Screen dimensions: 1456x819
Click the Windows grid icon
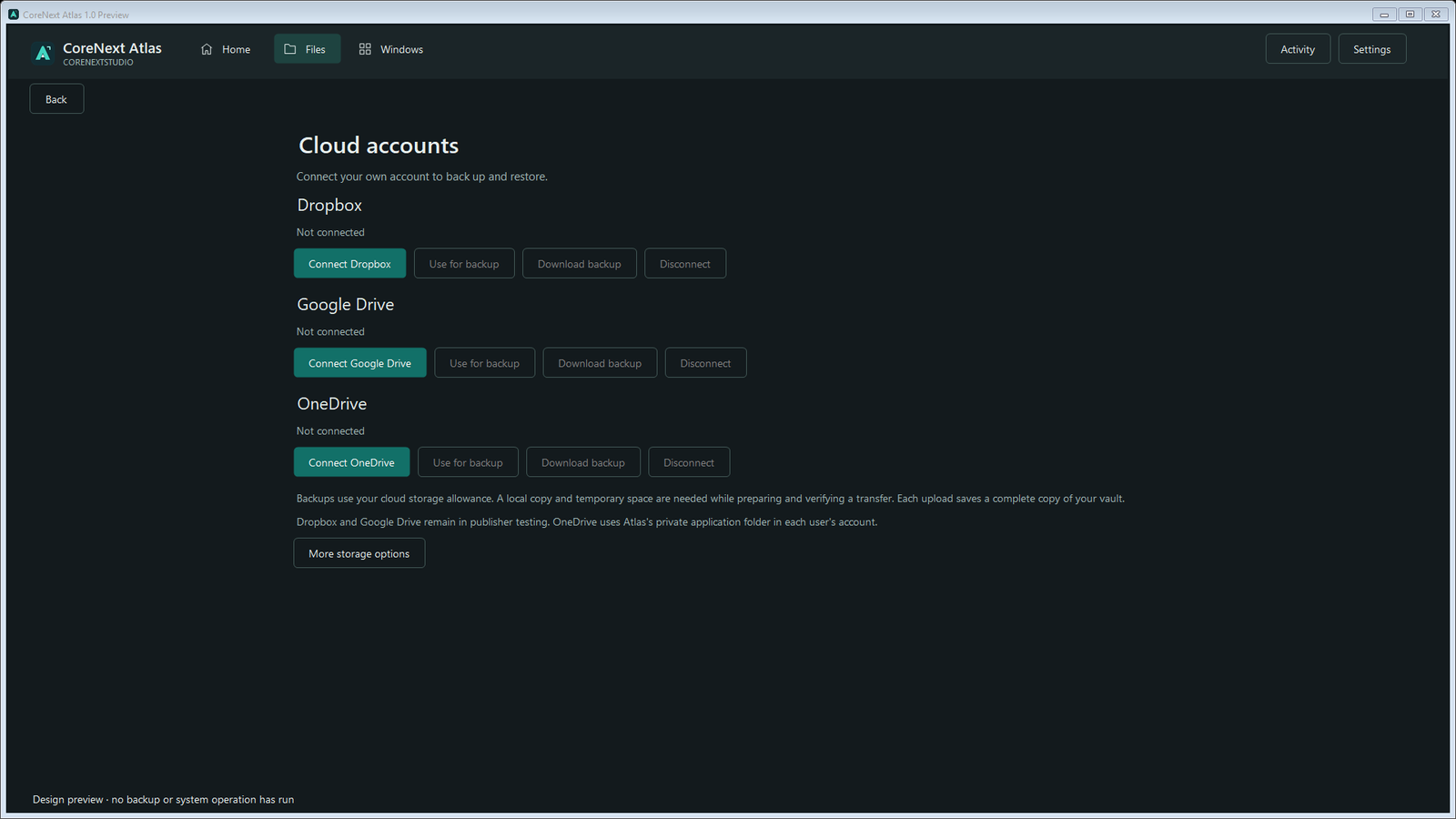pos(365,49)
